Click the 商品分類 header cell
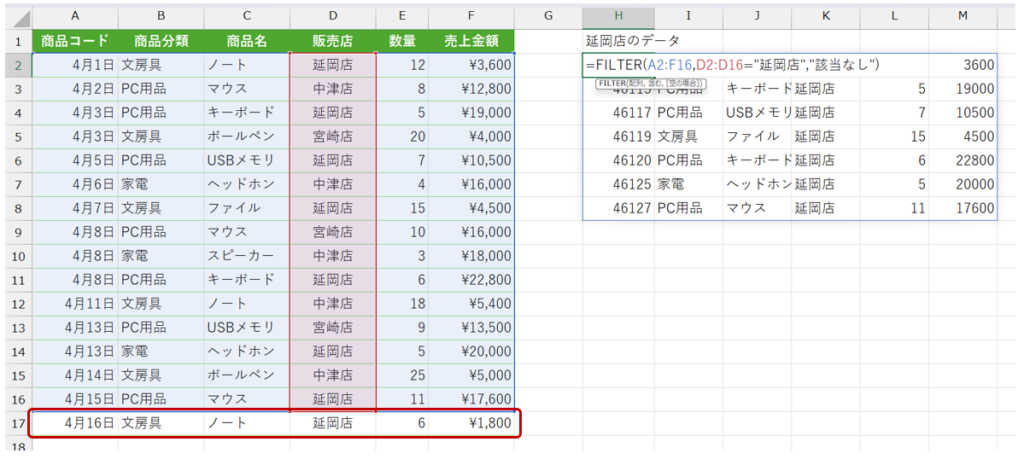1024x459 pixels. [x=161, y=42]
